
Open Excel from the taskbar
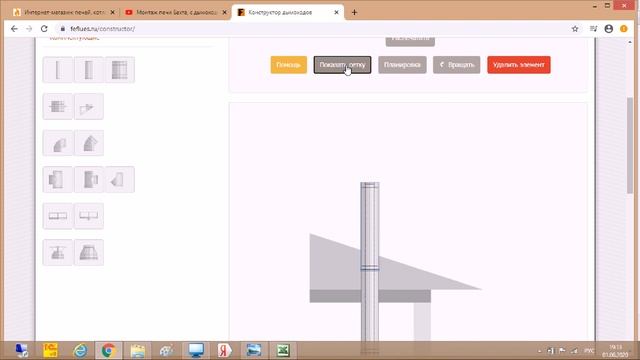pos(283,351)
